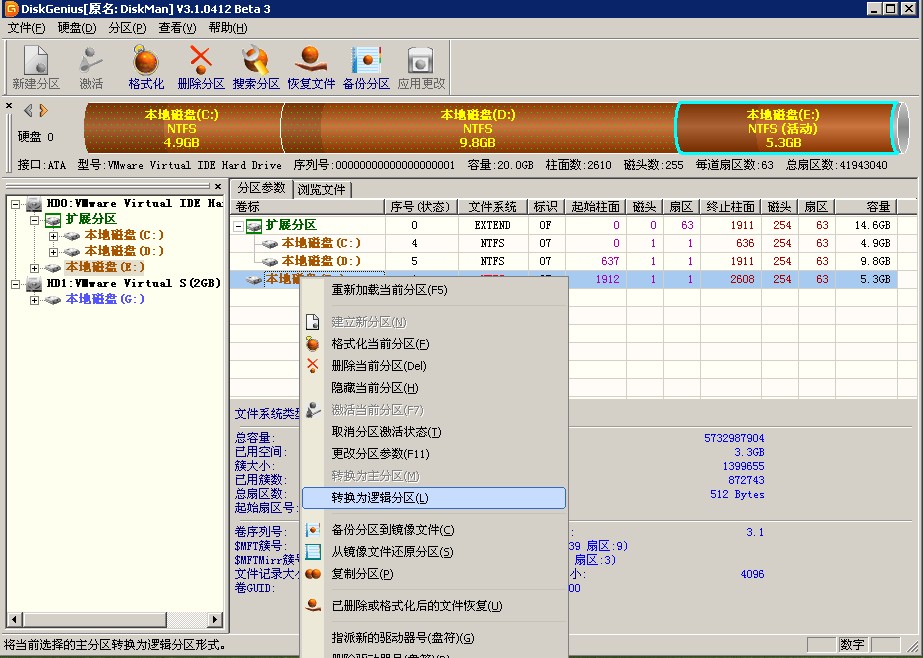Choose 取消分区激活状态(T) from context menu

434,432
